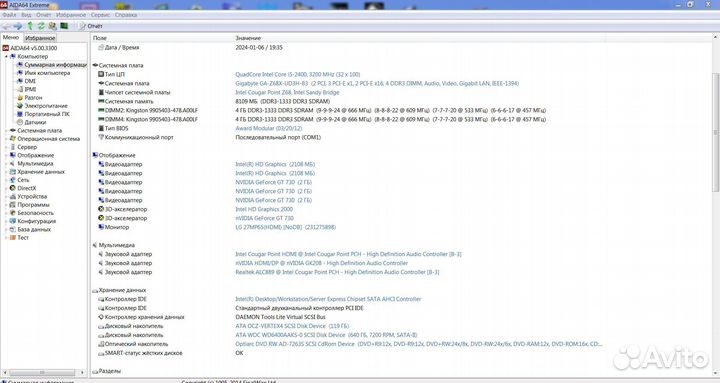720x383 pixels.
Task: Click the База данных tree icon
Action: tap(13, 230)
